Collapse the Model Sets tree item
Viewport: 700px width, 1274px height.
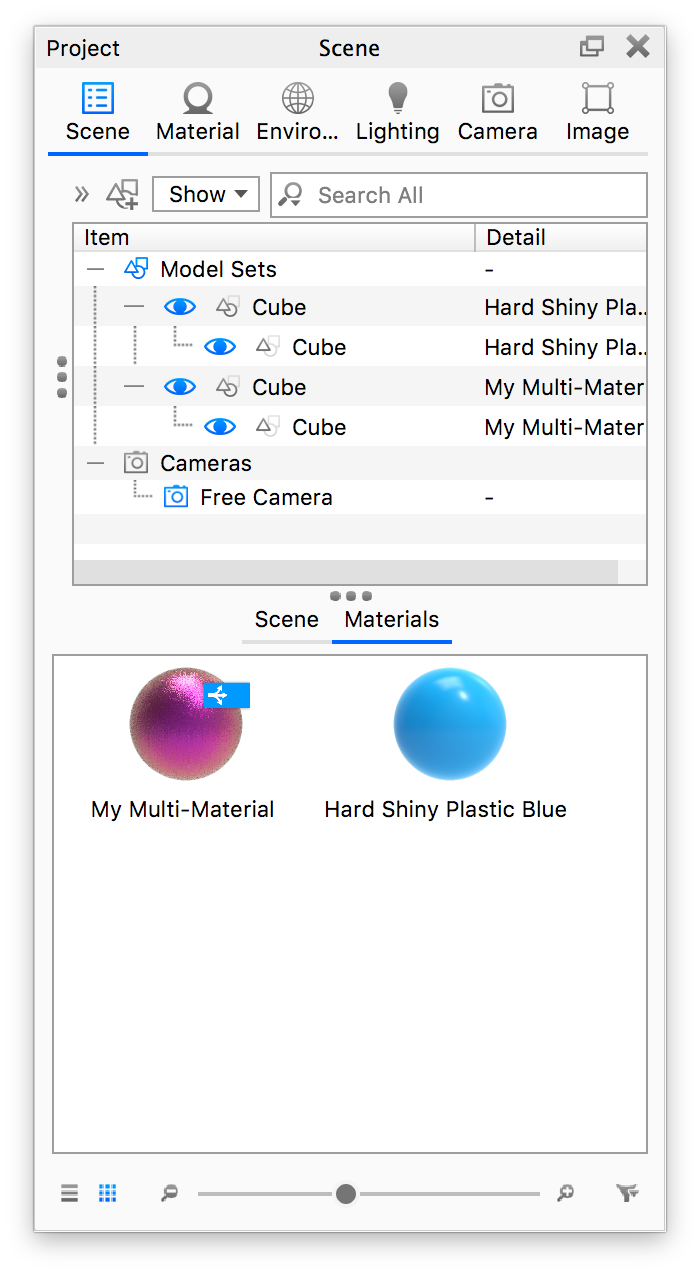(x=96, y=268)
